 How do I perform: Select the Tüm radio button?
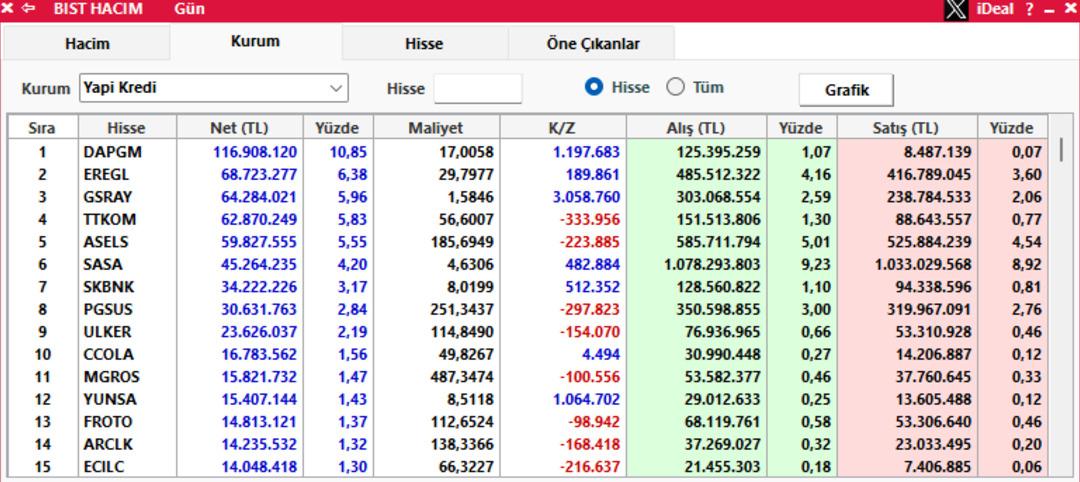coord(676,87)
